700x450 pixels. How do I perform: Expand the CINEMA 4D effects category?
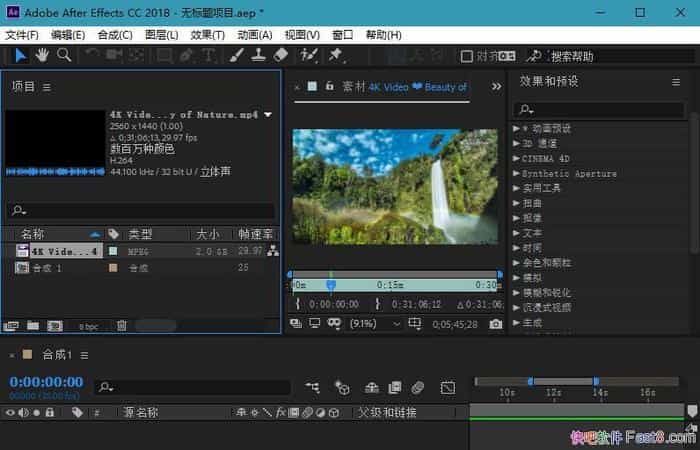[x=517, y=158]
